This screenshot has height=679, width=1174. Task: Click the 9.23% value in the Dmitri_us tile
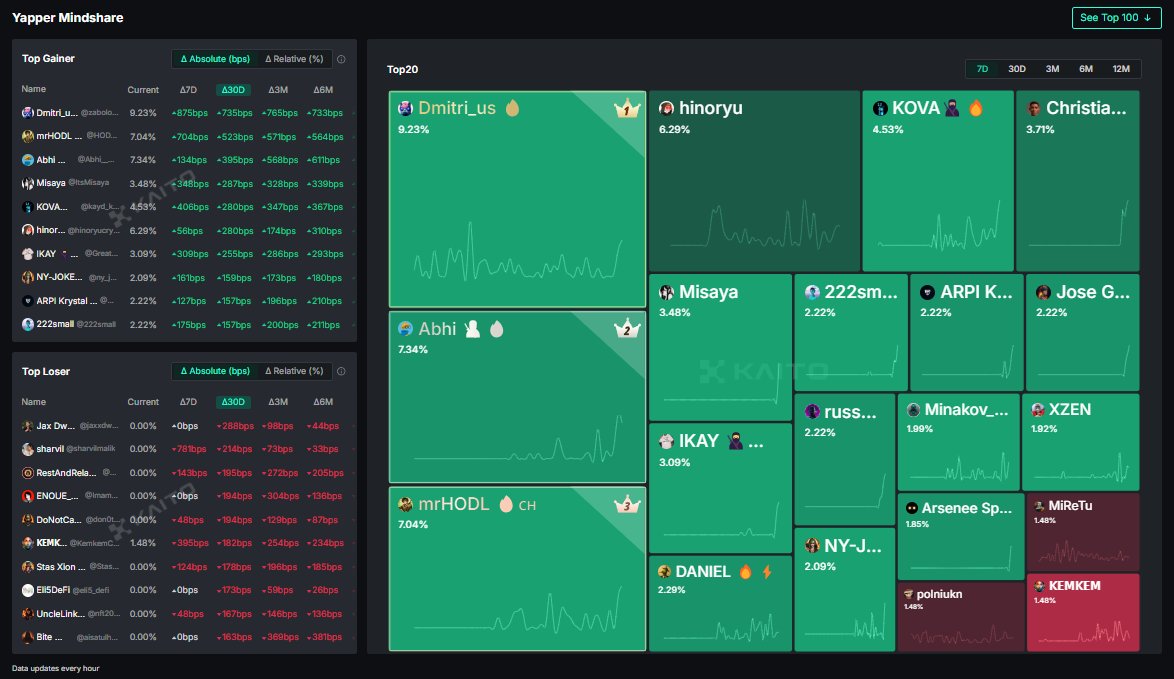tap(413, 130)
